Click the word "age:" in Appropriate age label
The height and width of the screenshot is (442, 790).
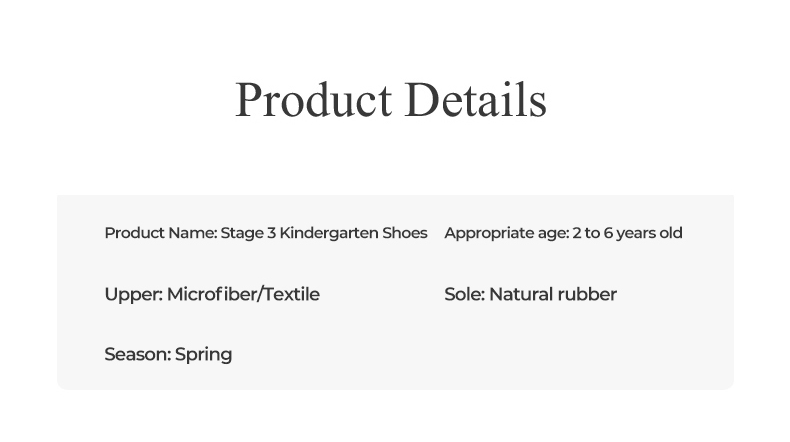point(552,234)
